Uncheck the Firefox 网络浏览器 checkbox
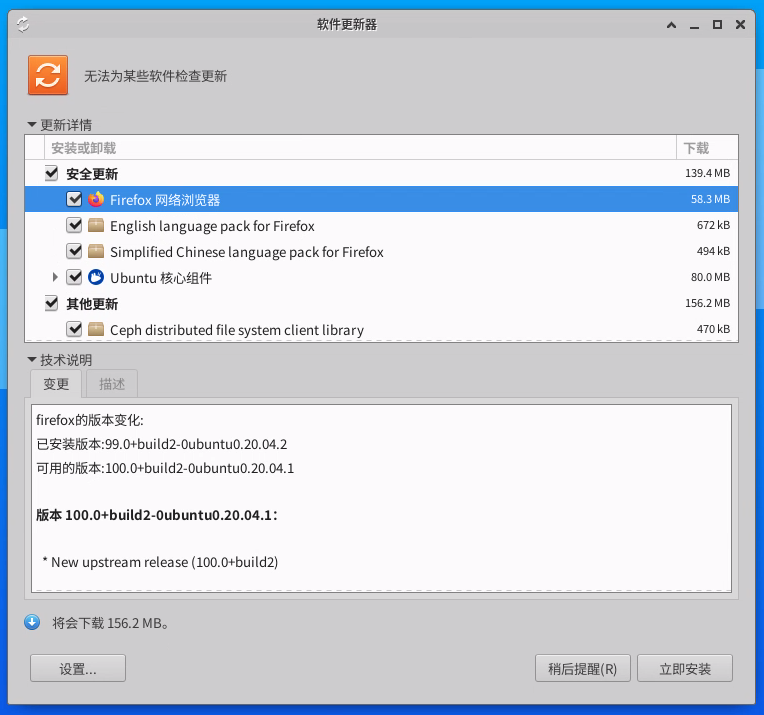The height and width of the screenshot is (715, 764). (x=74, y=199)
